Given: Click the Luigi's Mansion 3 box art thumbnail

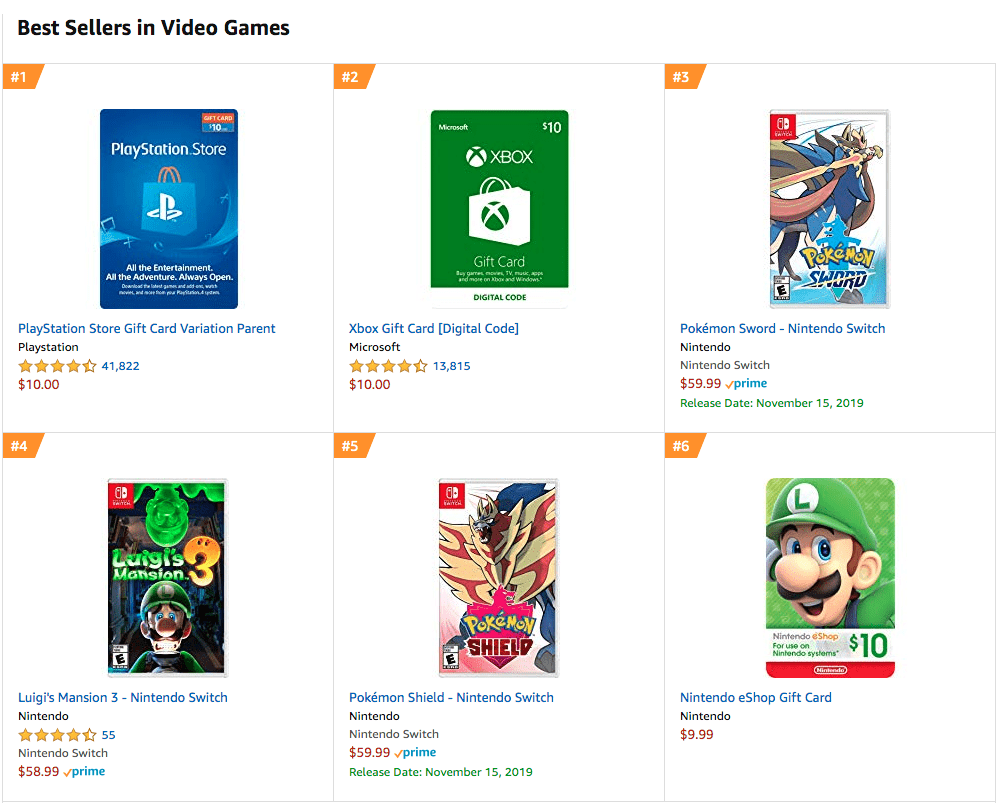Looking at the screenshot, I should tap(167, 577).
